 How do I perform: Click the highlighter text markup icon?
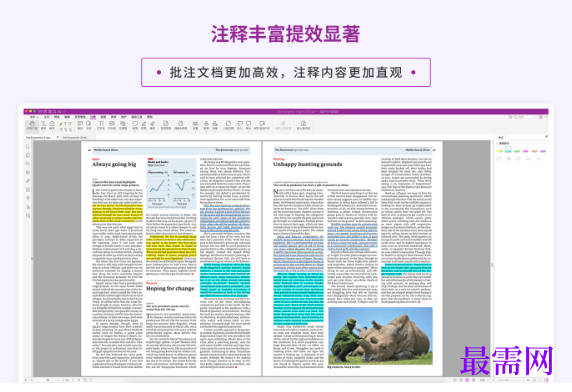(61, 124)
